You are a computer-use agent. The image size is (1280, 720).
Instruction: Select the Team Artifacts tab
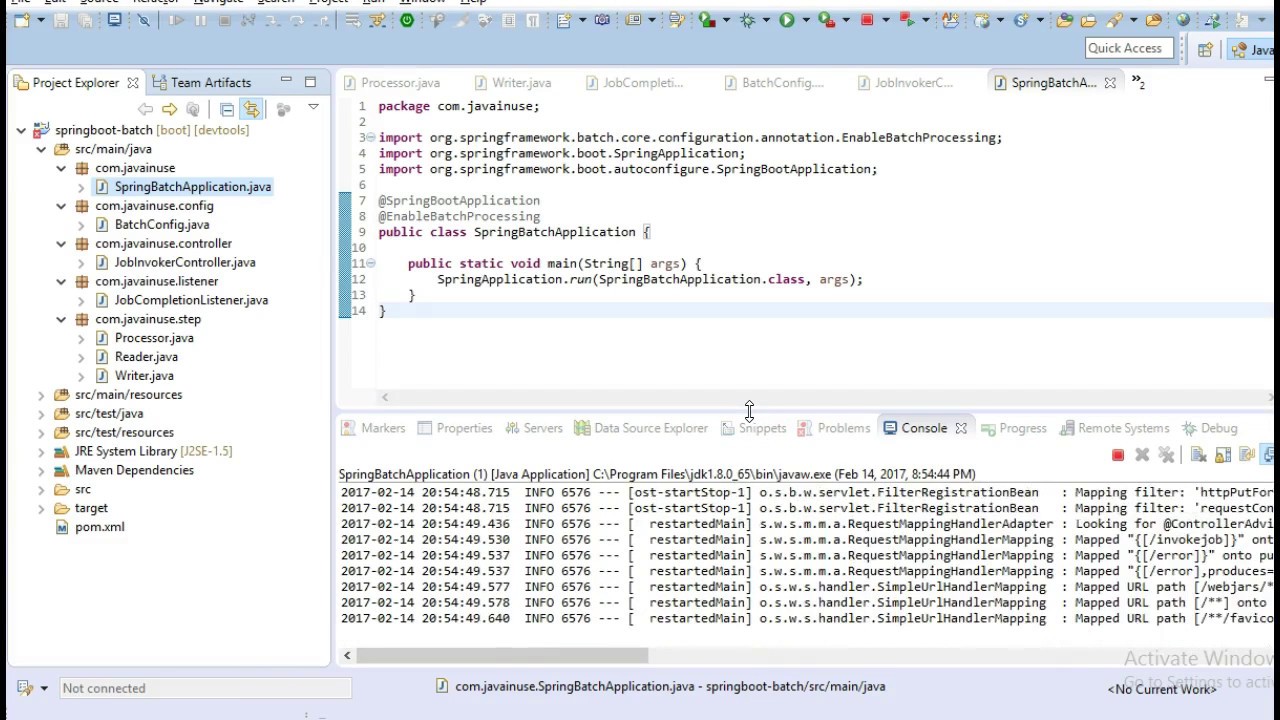click(x=201, y=83)
